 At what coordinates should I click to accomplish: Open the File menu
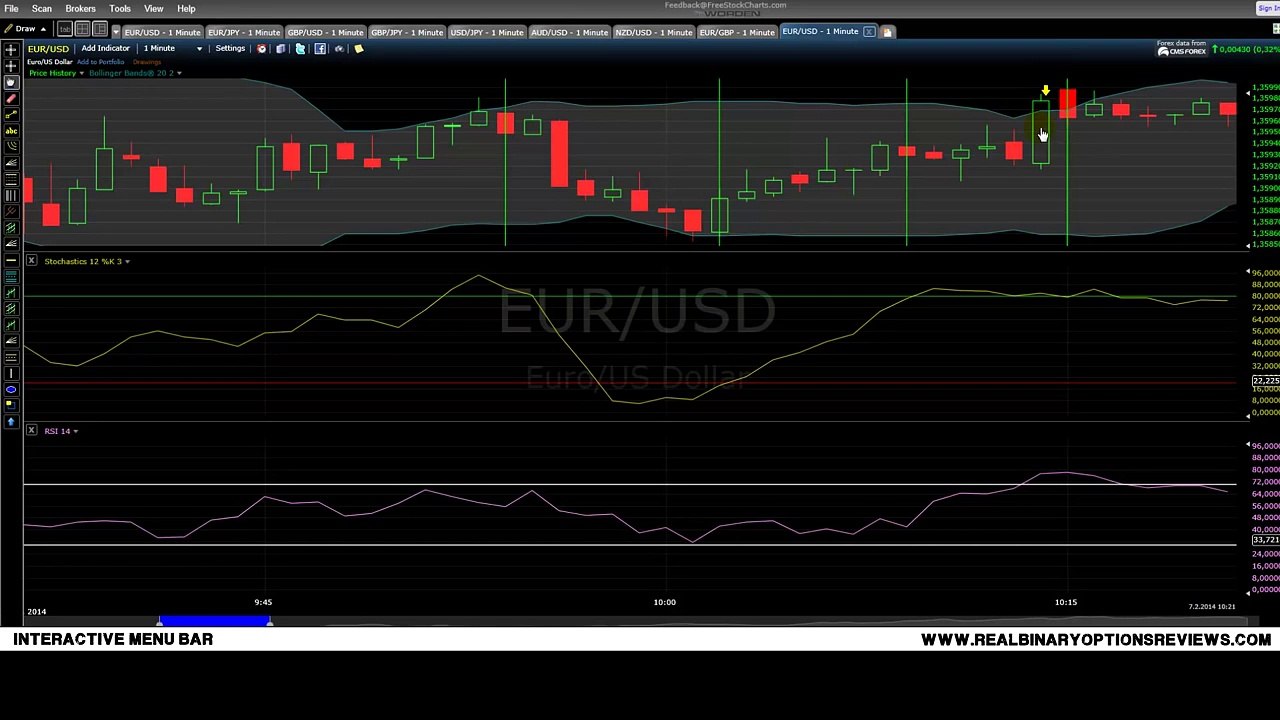(11, 8)
